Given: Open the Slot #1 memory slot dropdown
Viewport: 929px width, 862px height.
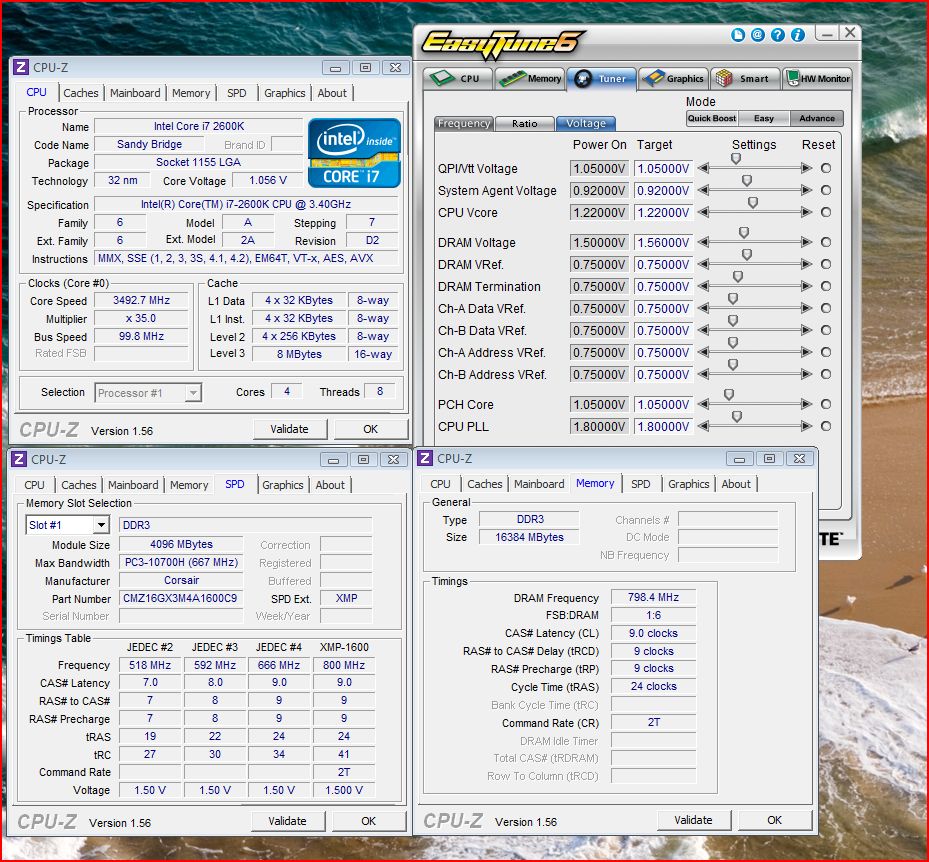Looking at the screenshot, I should 100,525.
